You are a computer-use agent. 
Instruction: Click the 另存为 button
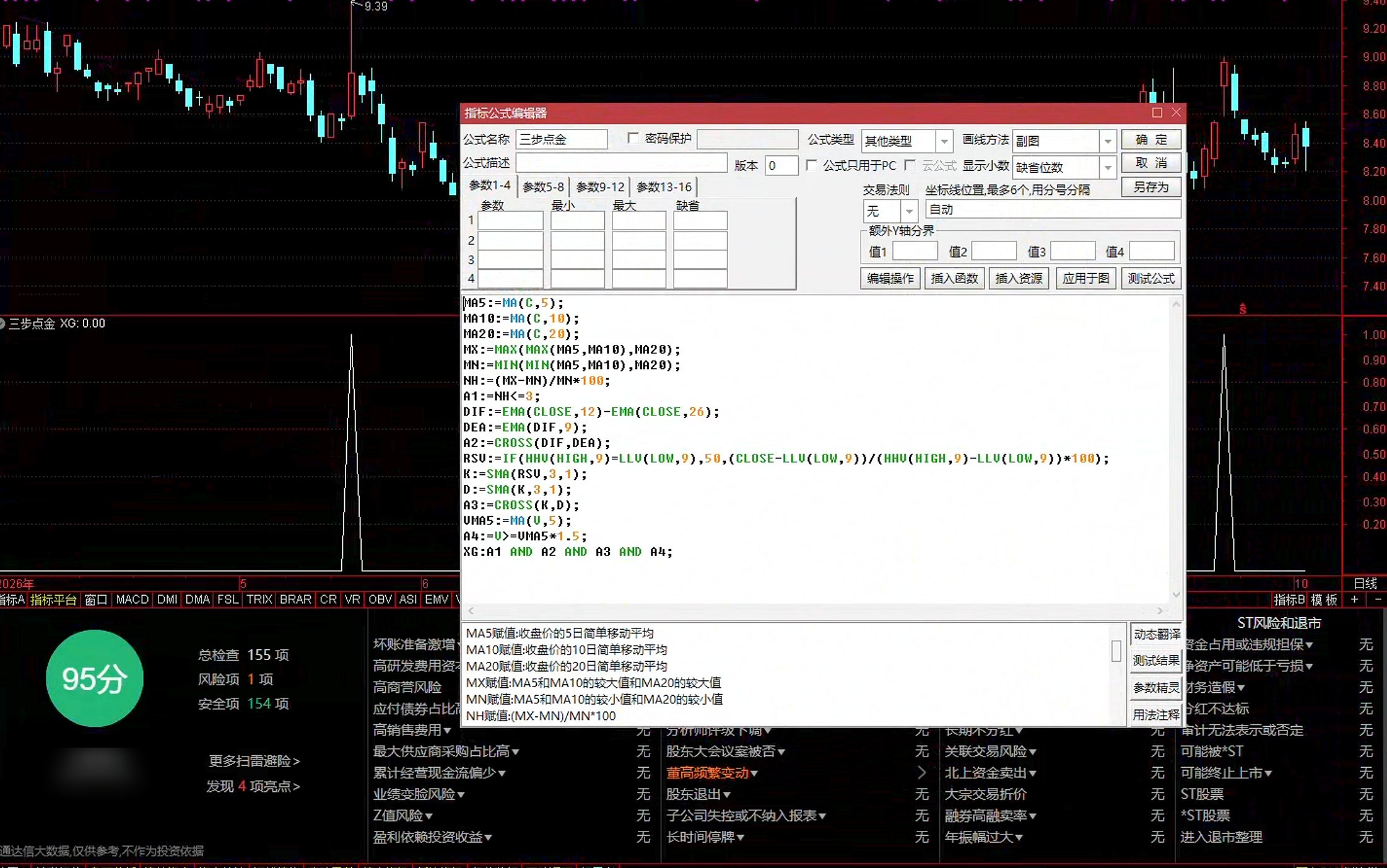click(1150, 187)
